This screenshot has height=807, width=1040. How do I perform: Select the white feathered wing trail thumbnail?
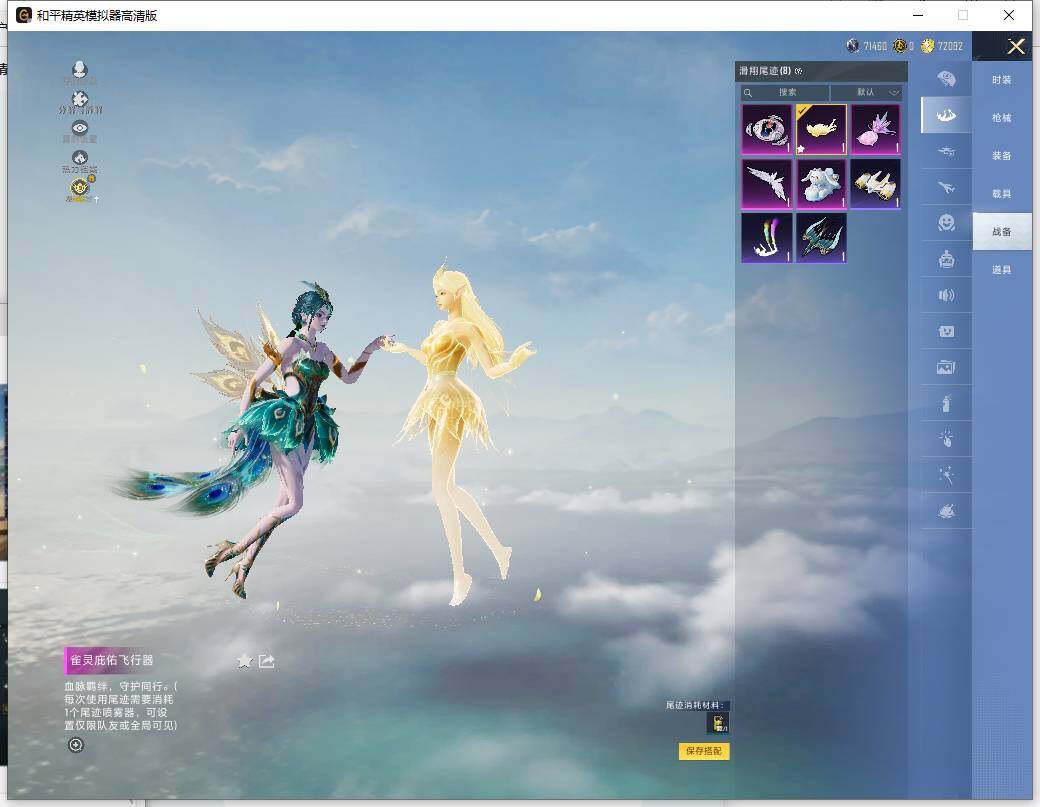(767, 184)
